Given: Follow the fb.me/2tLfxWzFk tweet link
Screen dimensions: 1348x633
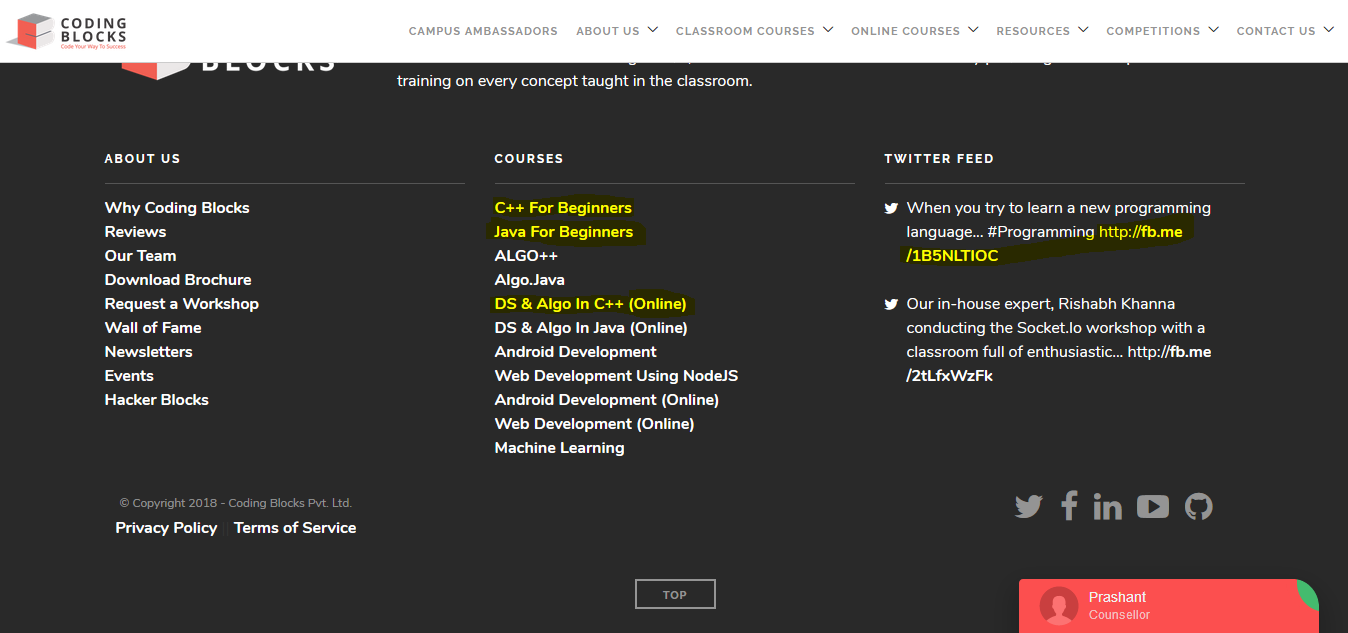Looking at the screenshot, I should tap(1059, 364).
